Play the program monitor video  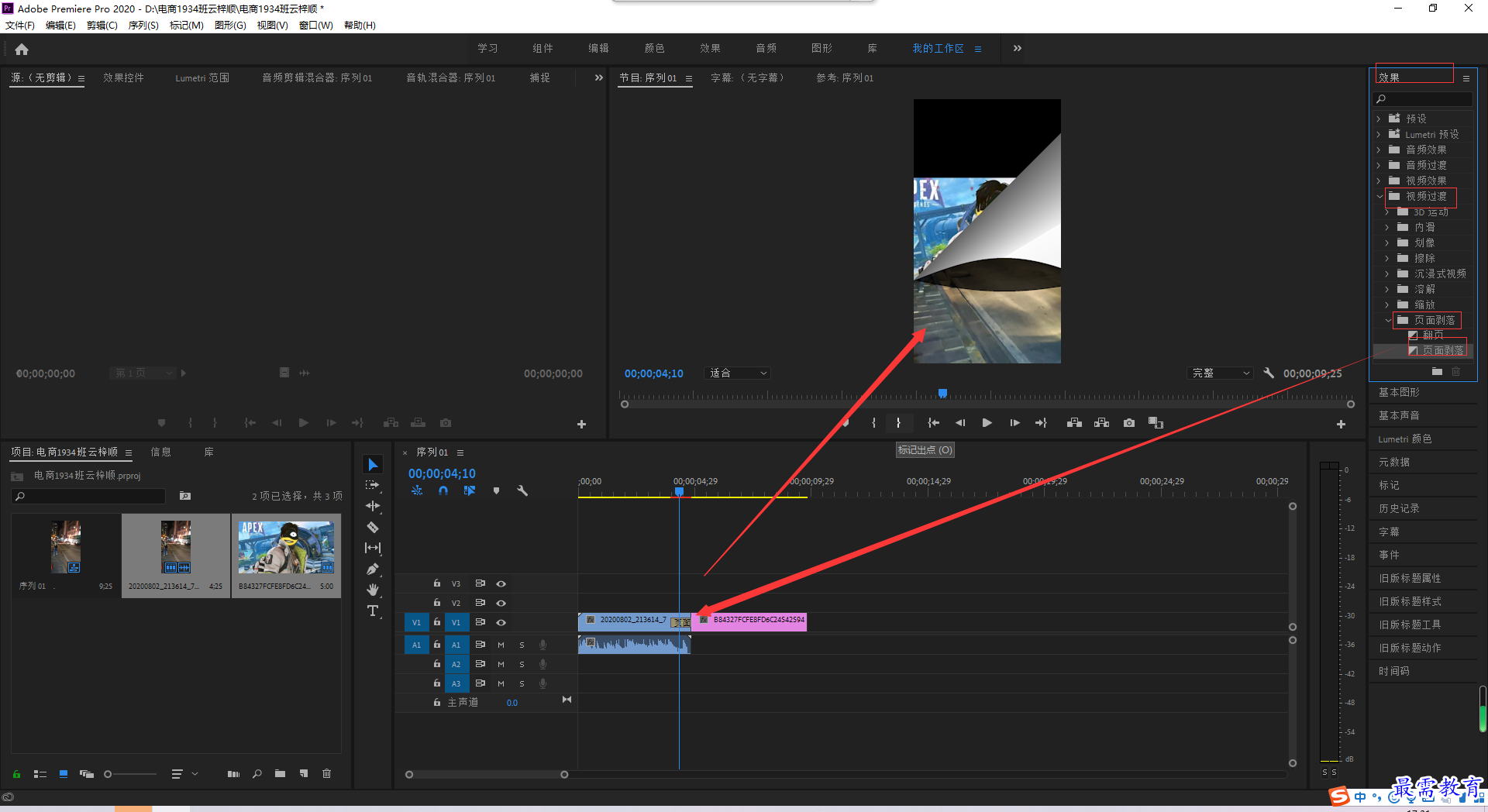[x=987, y=423]
